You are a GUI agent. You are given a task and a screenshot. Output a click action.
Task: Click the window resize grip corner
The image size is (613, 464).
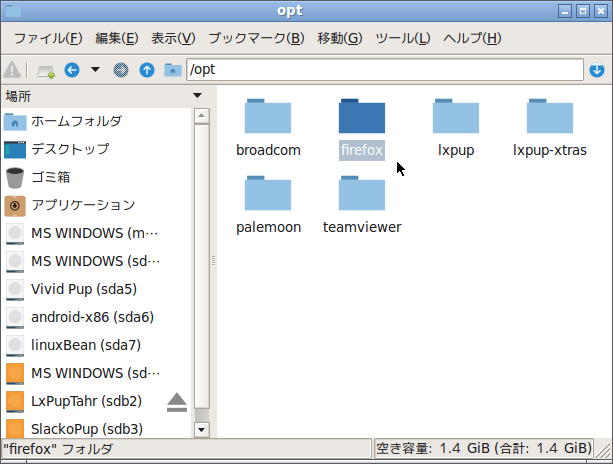click(x=603, y=449)
